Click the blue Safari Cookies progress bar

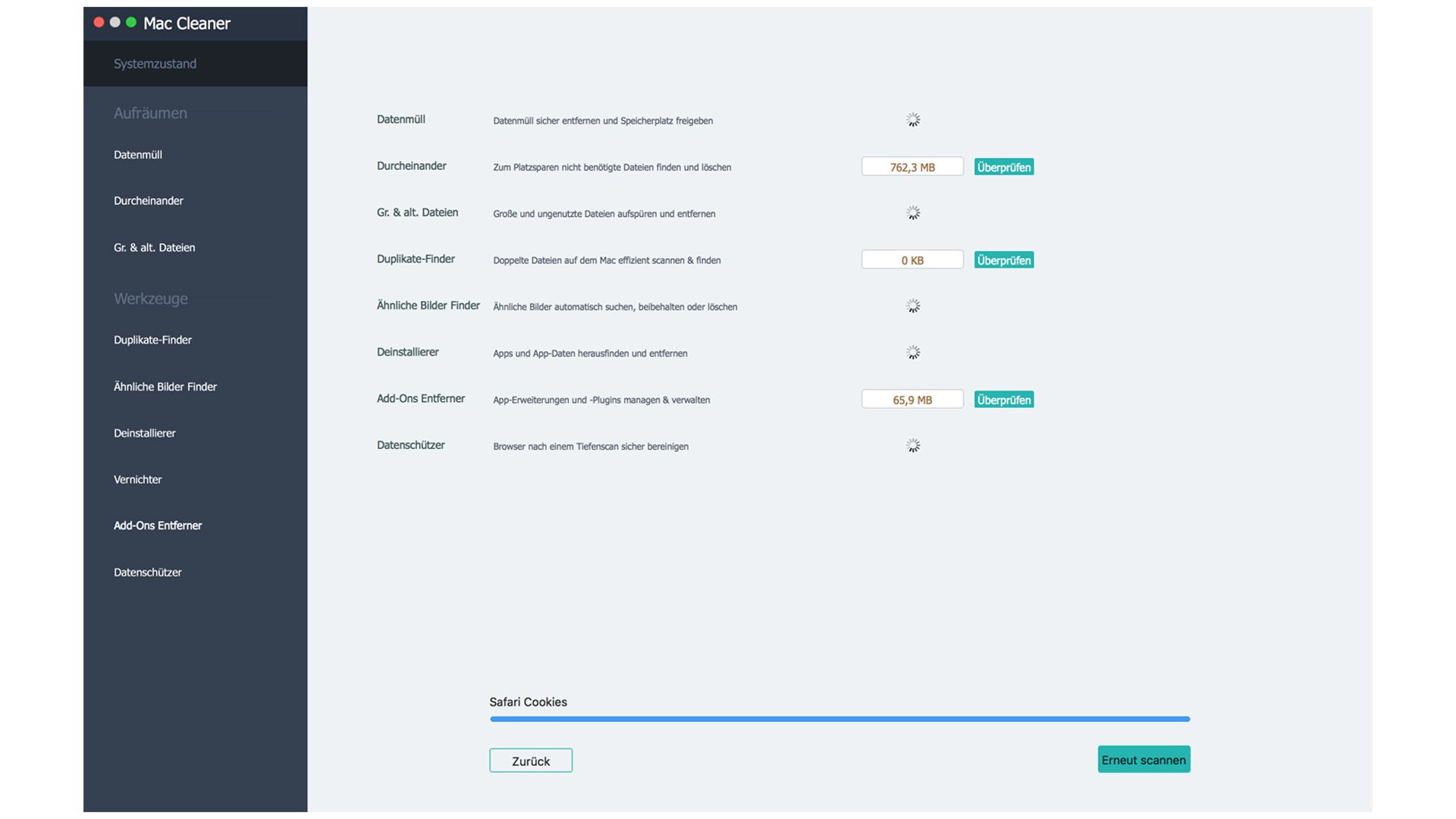[x=839, y=719]
